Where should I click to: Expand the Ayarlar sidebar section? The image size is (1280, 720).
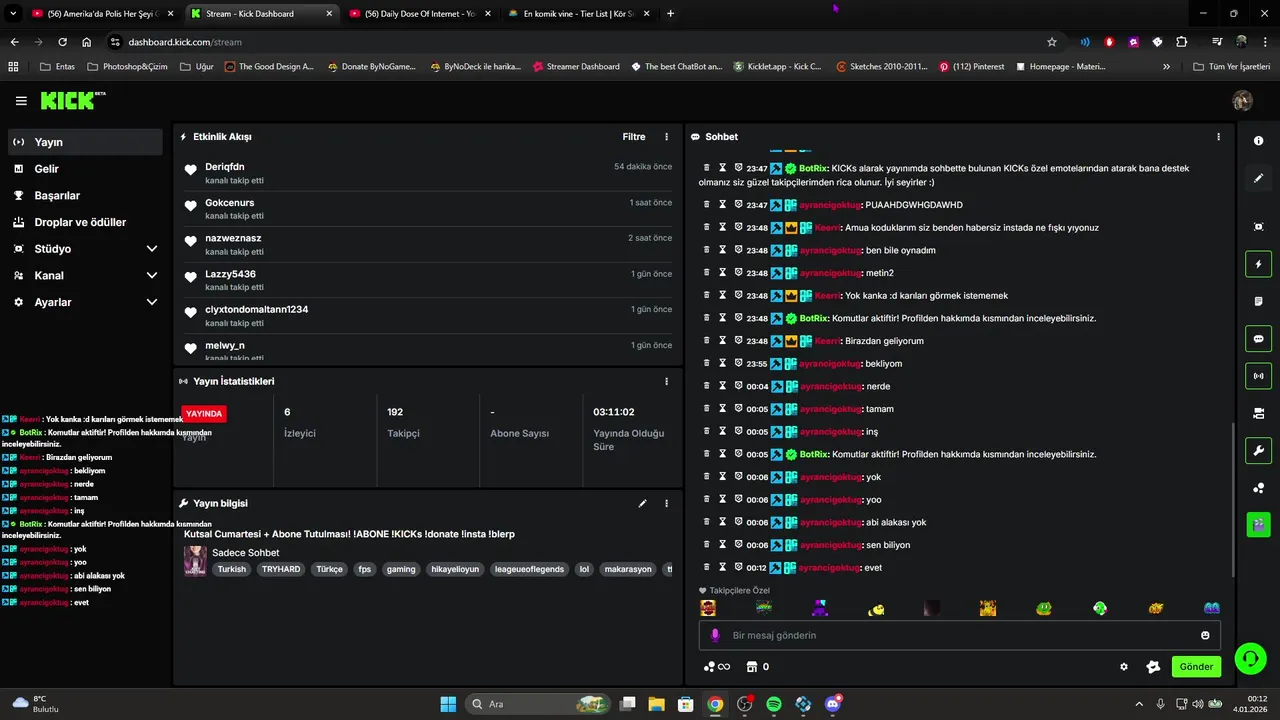[85, 302]
